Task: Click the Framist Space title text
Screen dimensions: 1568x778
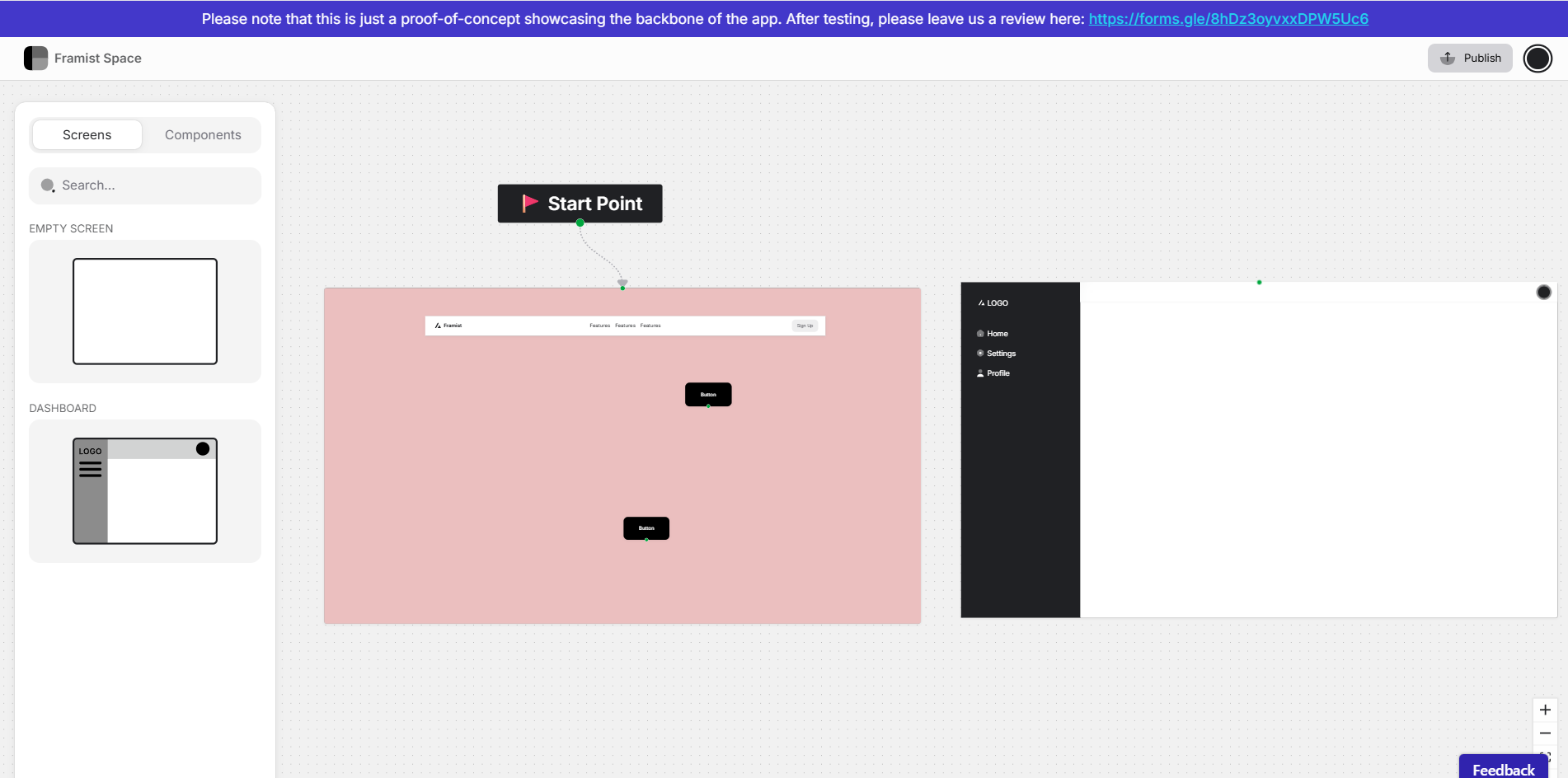Action: tap(98, 58)
